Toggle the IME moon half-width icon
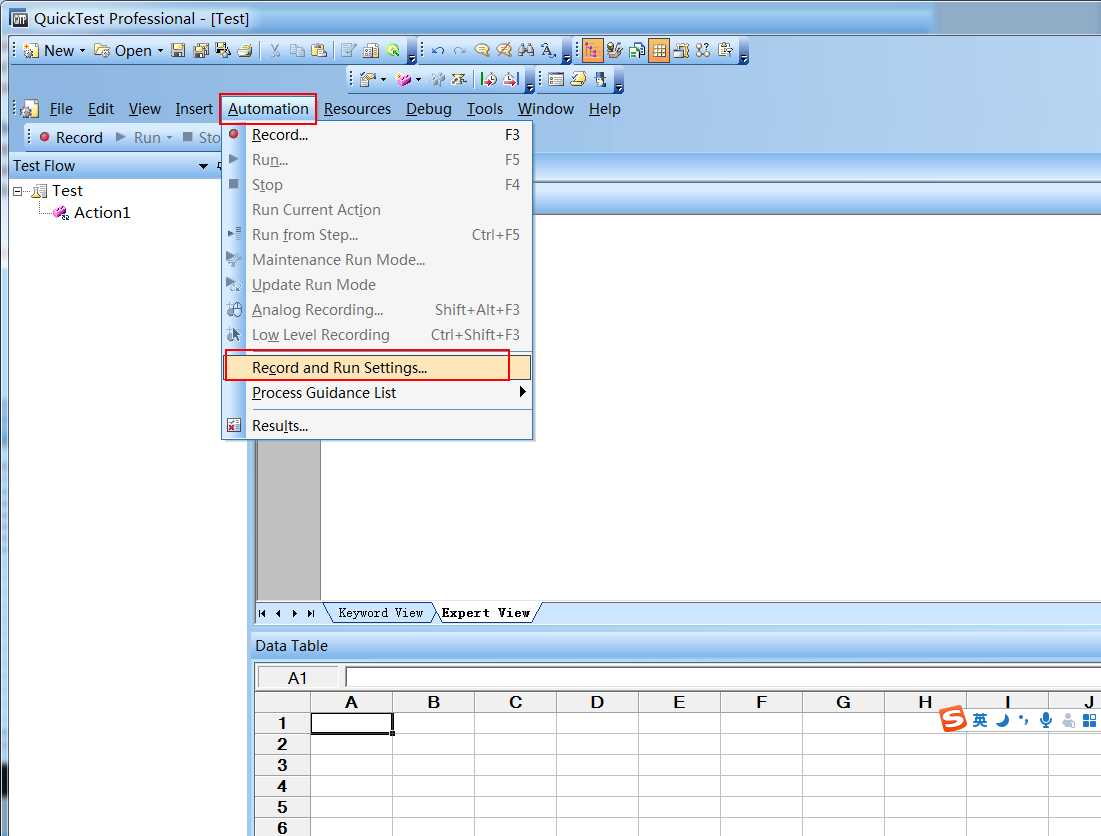 tap(1003, 720)
